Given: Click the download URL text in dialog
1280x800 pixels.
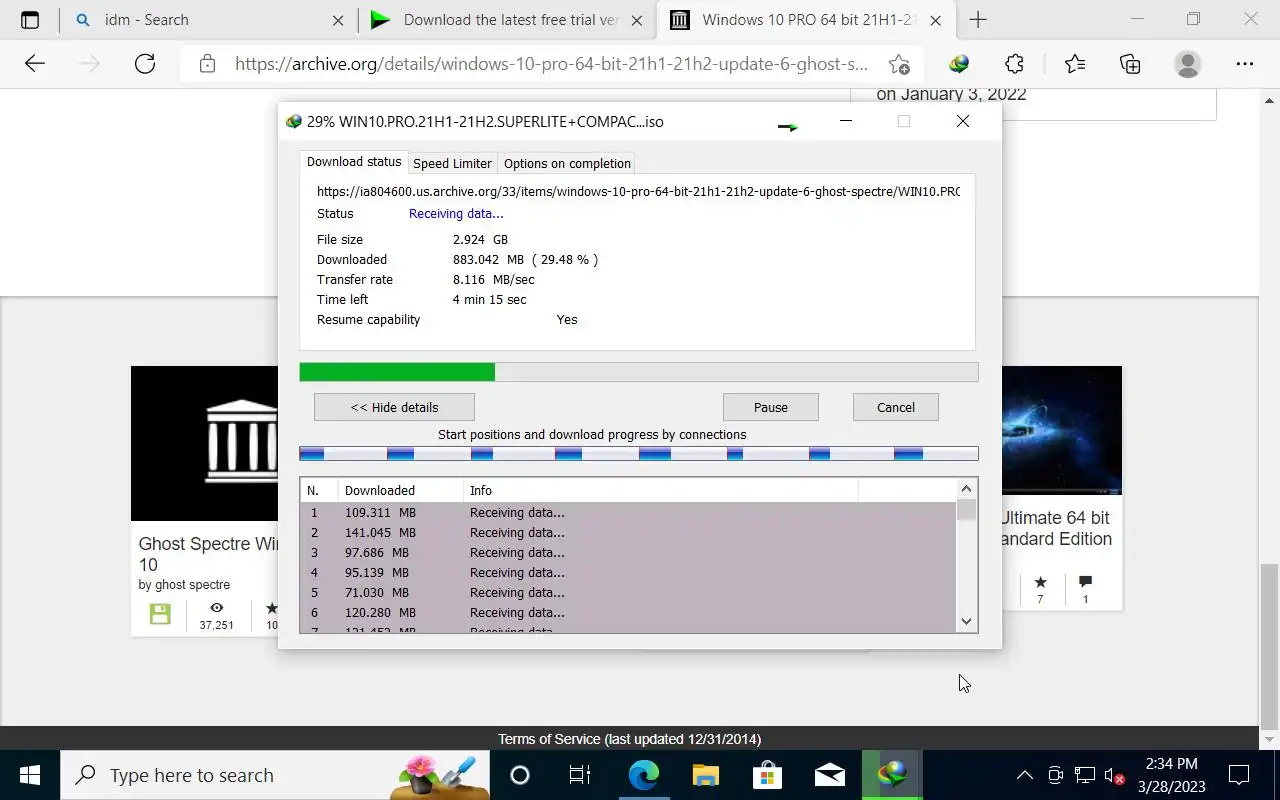Looking at the screenshot, I should click(x=638, y=191).
